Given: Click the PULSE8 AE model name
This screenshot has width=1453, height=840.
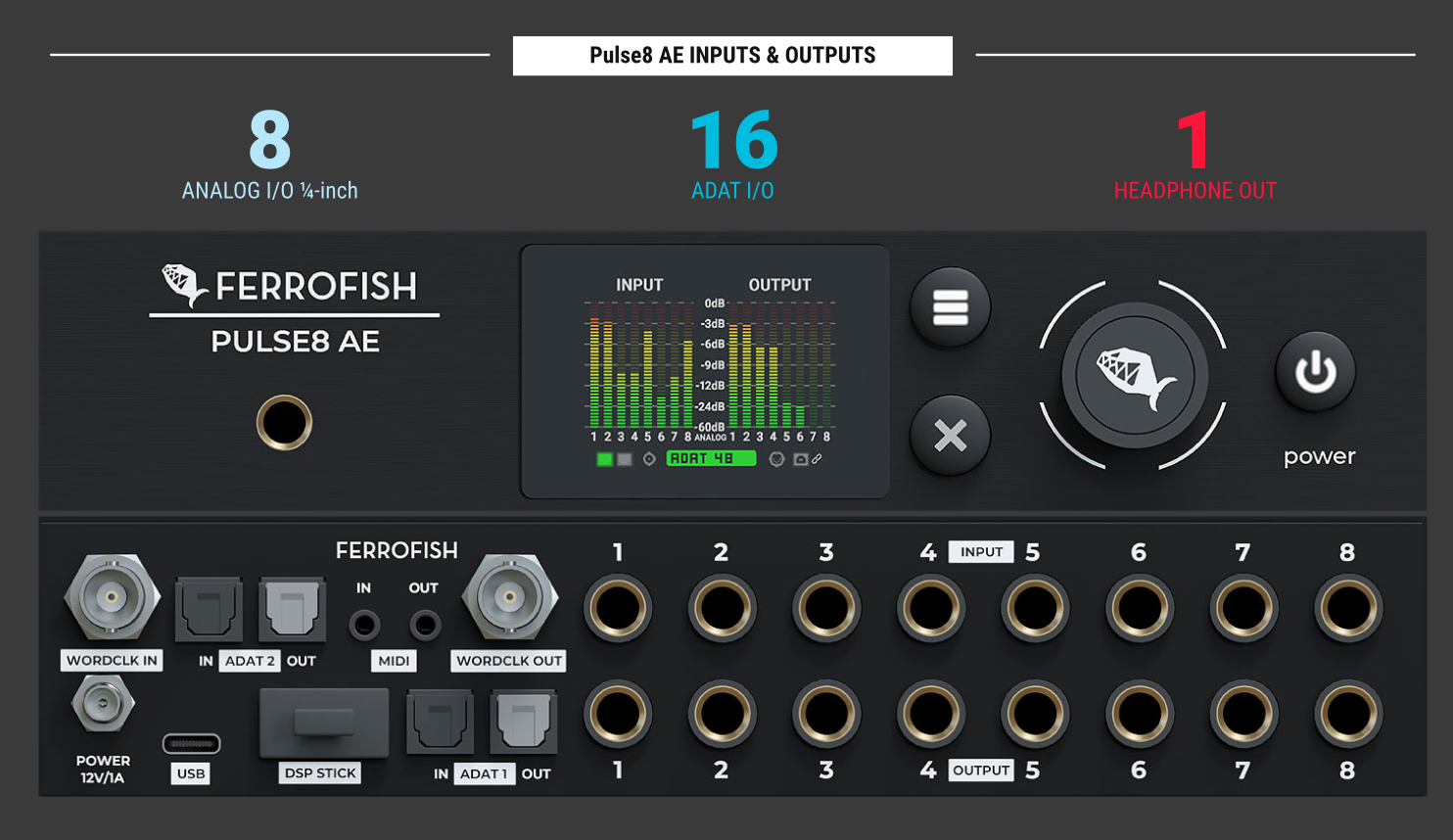Looking at the screenshot, I should 295,342.
